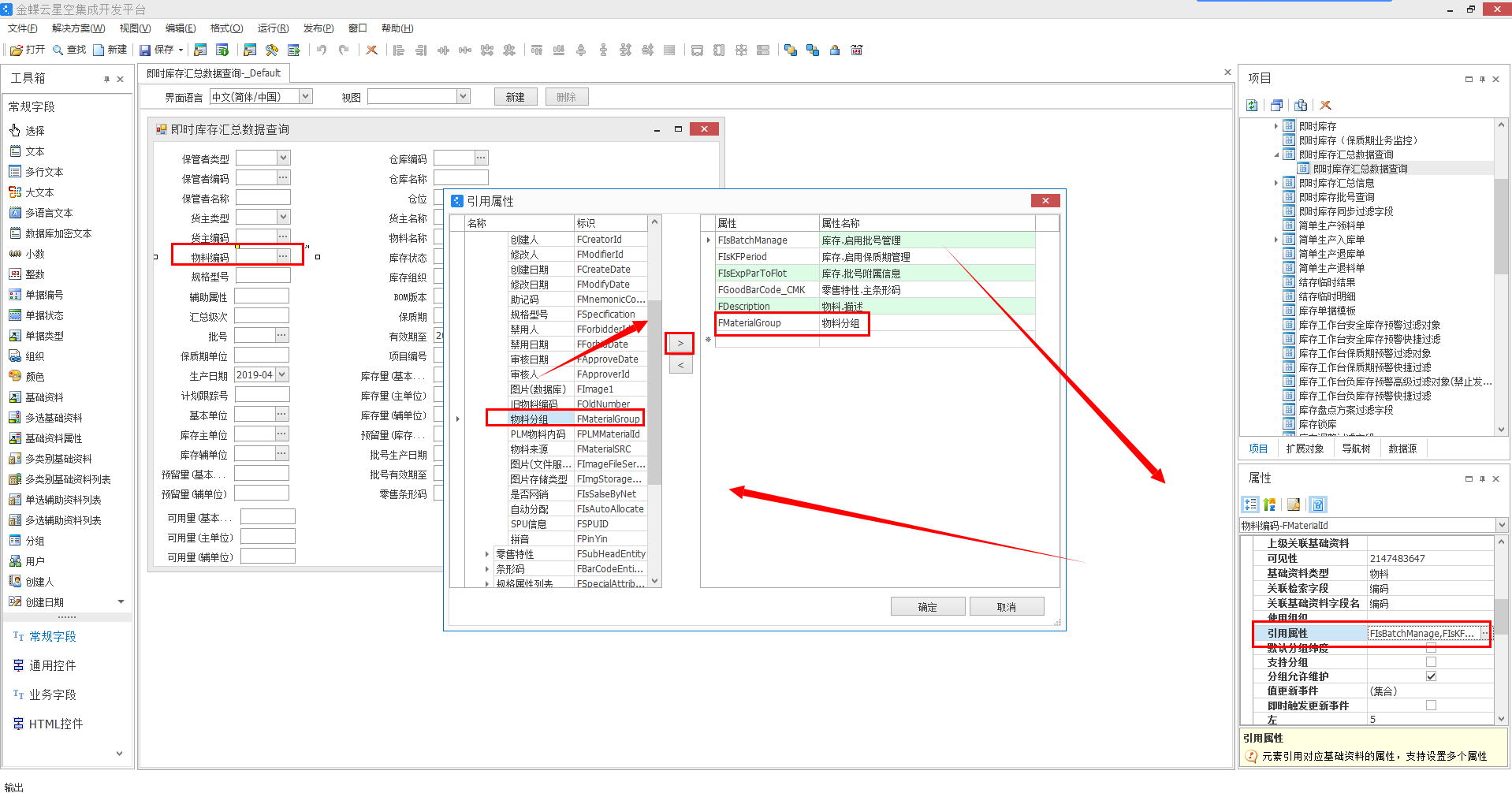Viewport: 1512px width, 793px height.
Task: Click the help icon in 属性 panel
Action: tap(1318, 504)
